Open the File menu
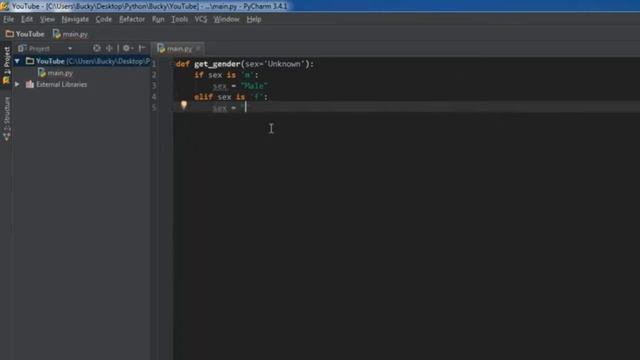 click(9, 19)
